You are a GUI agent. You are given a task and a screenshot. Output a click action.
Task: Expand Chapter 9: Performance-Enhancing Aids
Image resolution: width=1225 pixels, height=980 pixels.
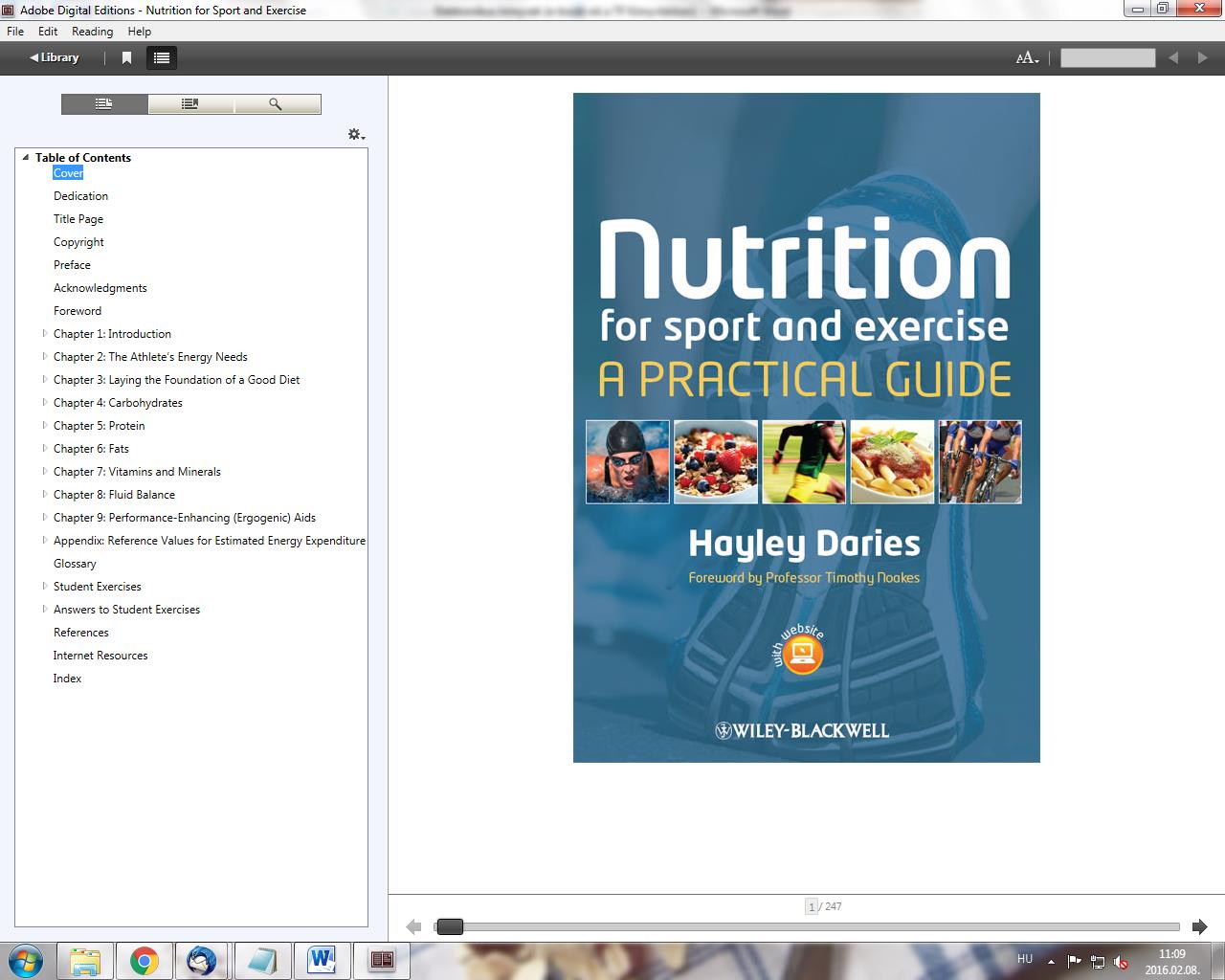44,518
